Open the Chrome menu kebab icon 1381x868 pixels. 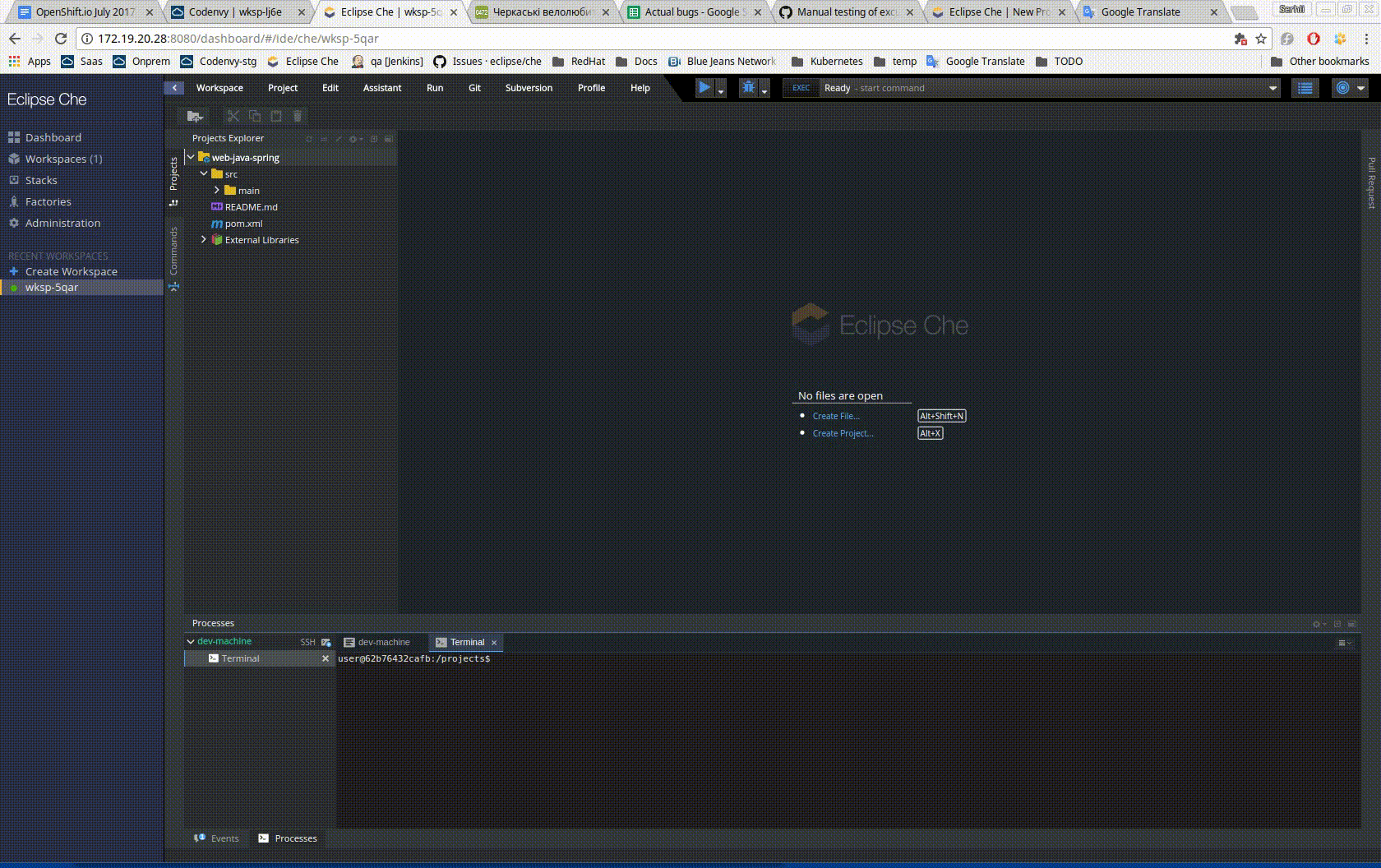click(x=1365, y=39)
